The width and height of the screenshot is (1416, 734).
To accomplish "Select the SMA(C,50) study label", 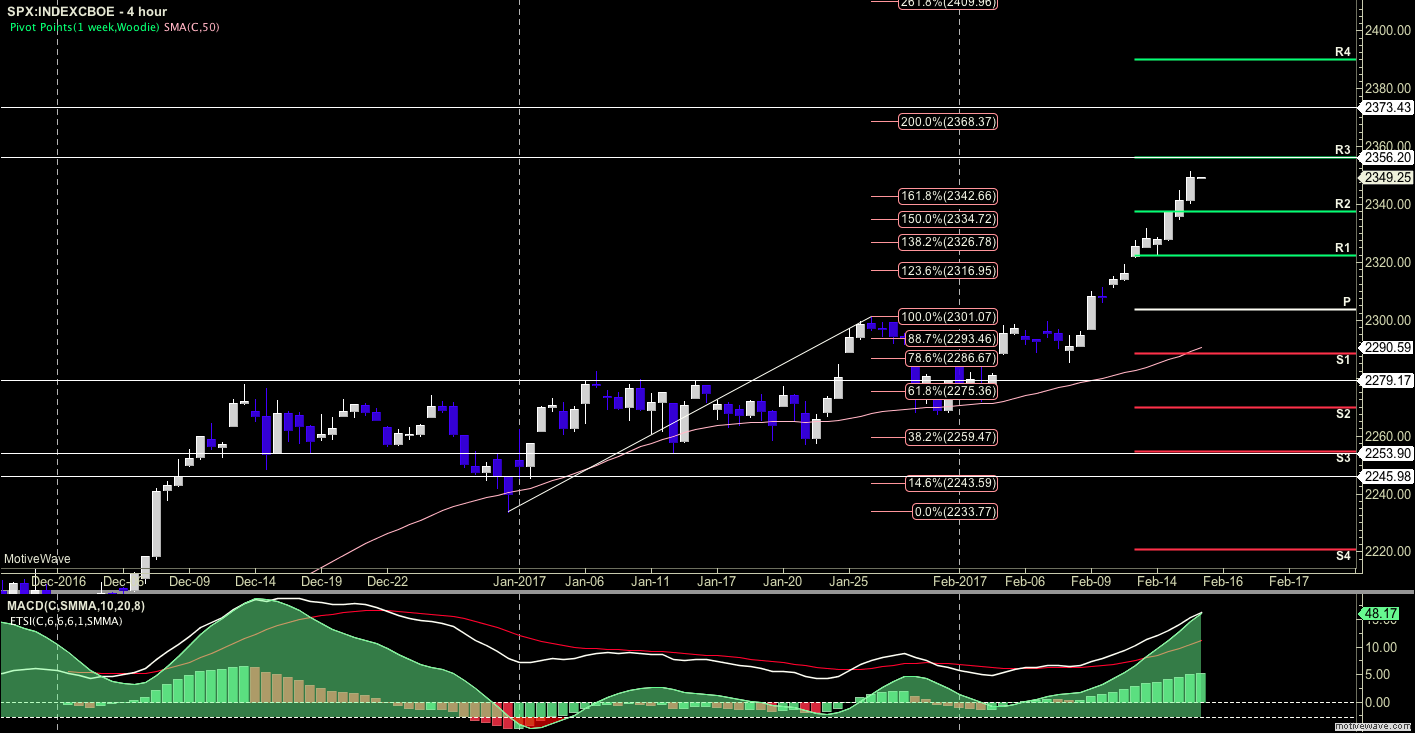I will (191, 27).
